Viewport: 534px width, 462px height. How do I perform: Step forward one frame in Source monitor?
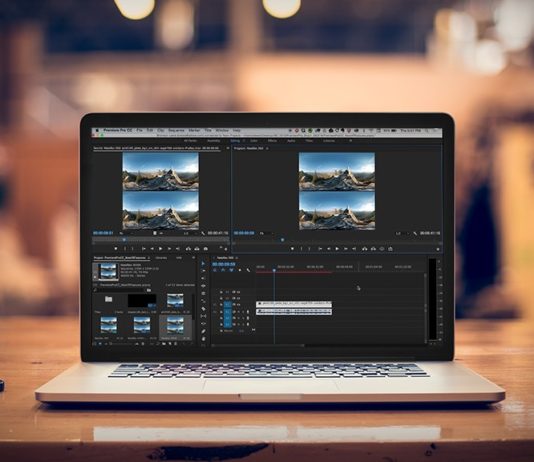click(169, 249)
